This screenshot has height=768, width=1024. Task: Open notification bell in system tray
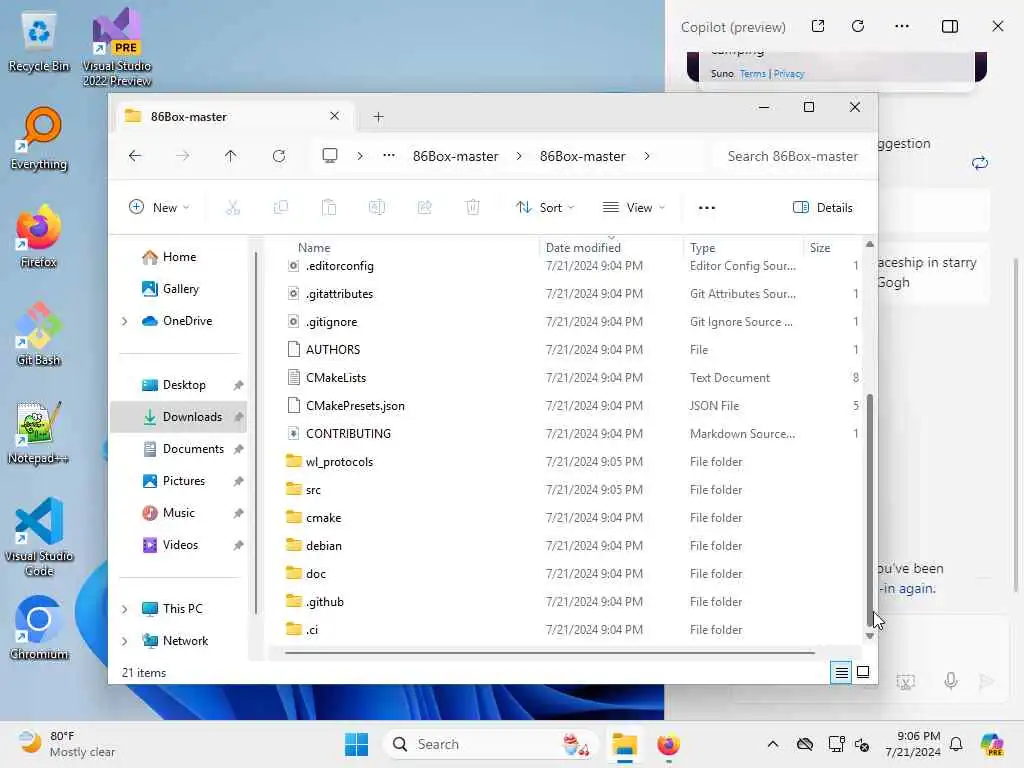pyautogui.click(x=956, y=744)
